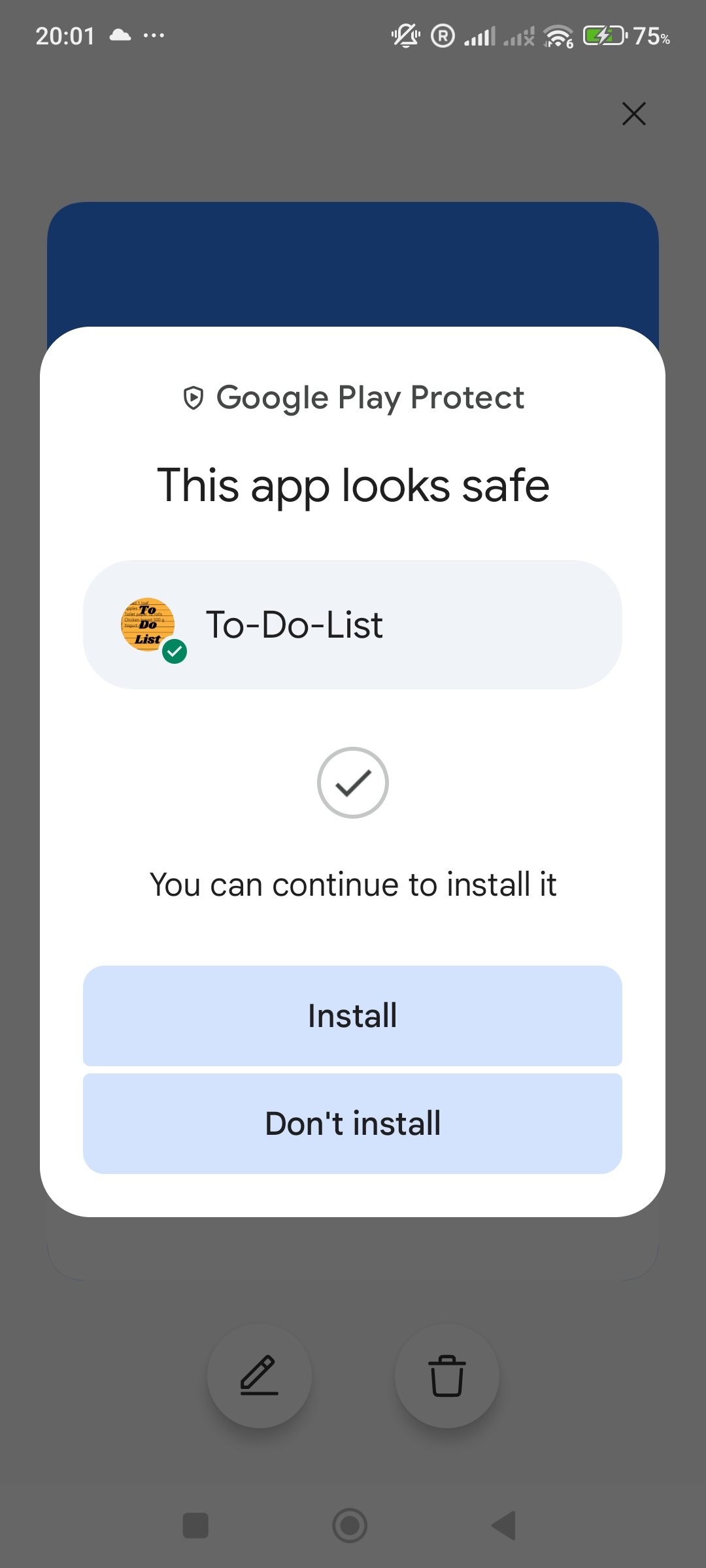Tap the Install button

tap(352, 1016)
